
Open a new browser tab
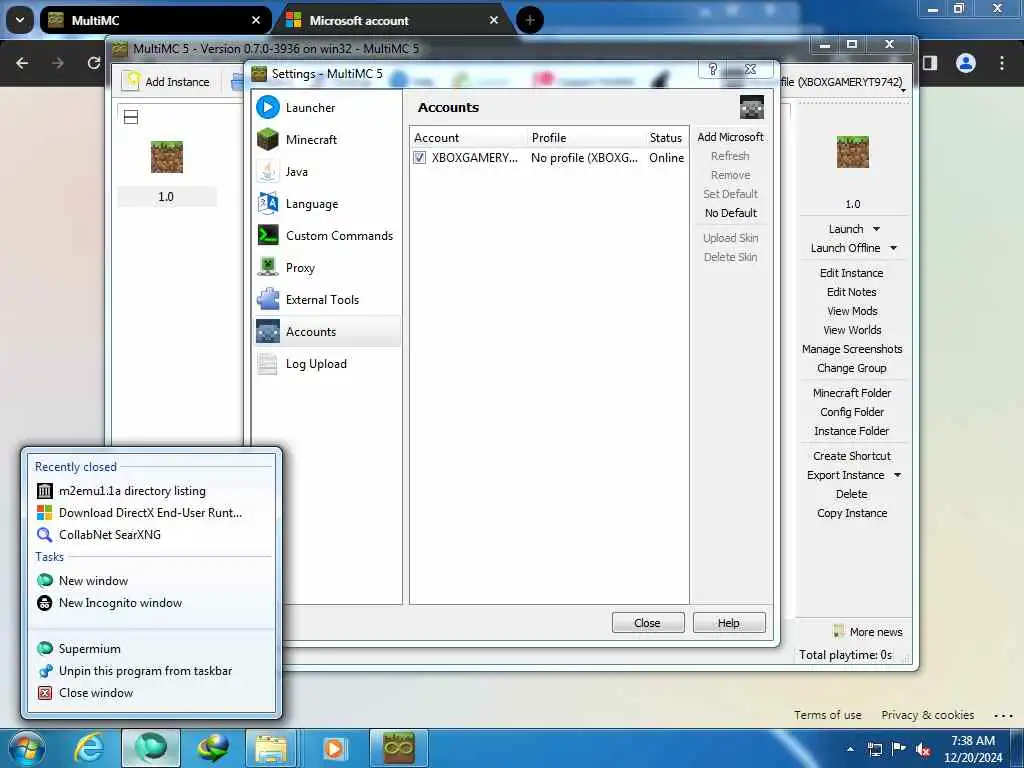click(530, 20)
